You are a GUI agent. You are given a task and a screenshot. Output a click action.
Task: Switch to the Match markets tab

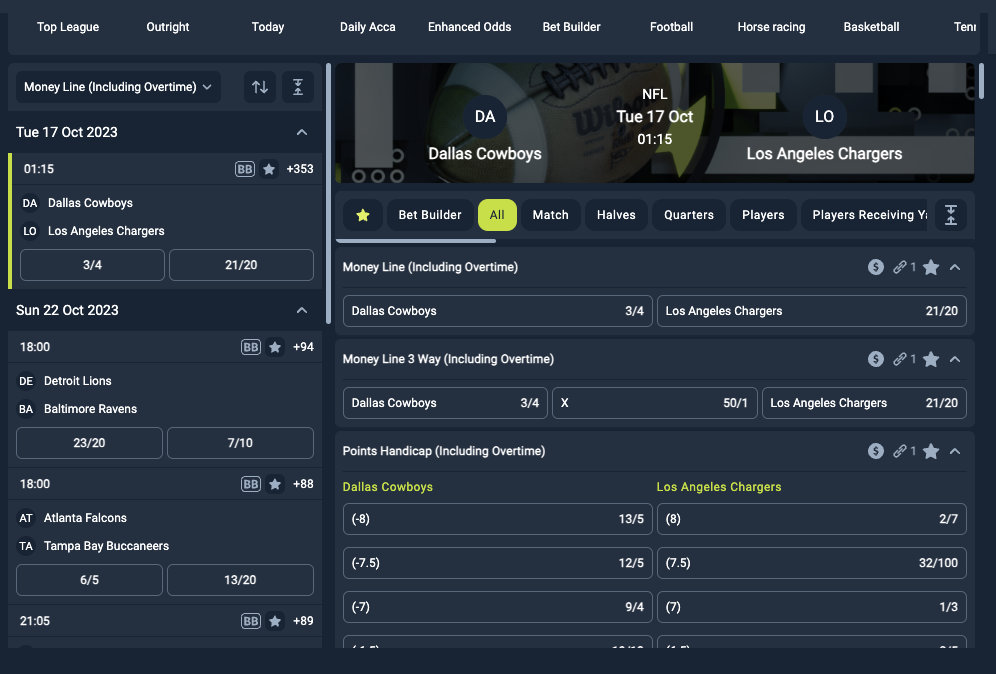point(551,215)
